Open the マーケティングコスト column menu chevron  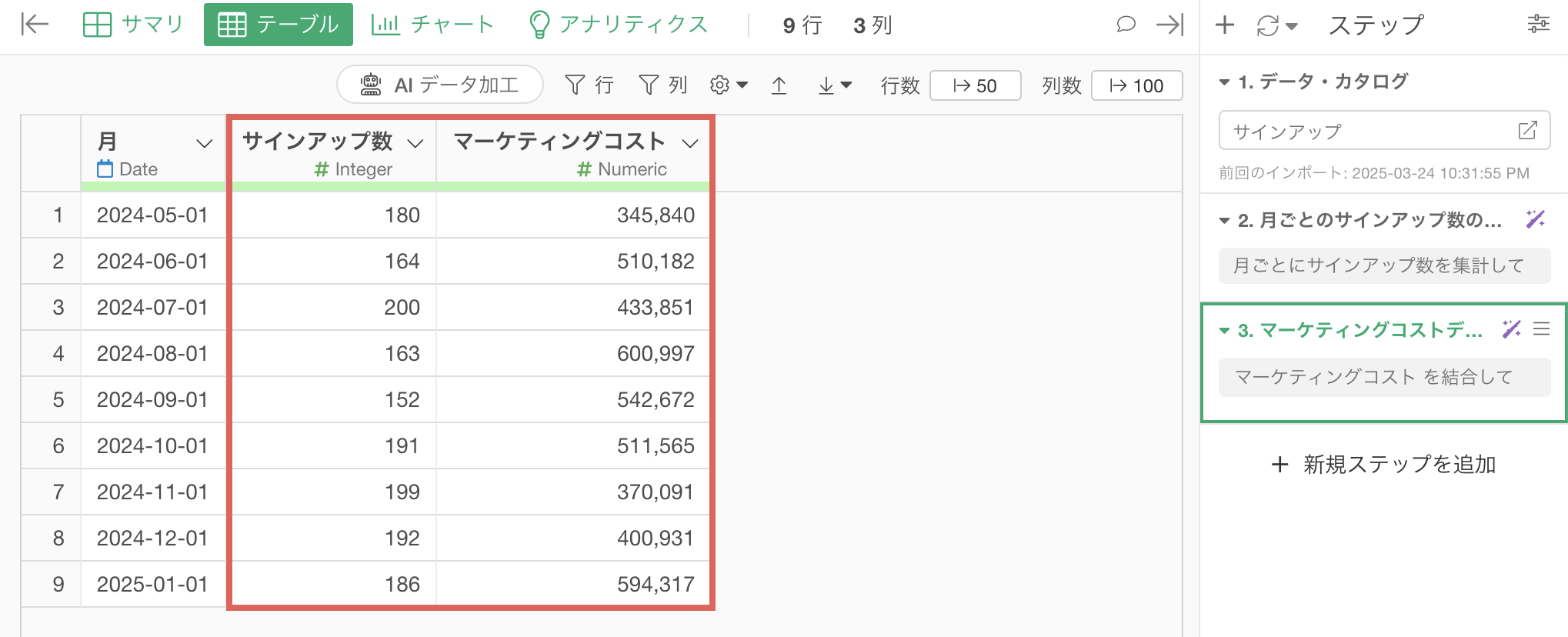point(690,143)
